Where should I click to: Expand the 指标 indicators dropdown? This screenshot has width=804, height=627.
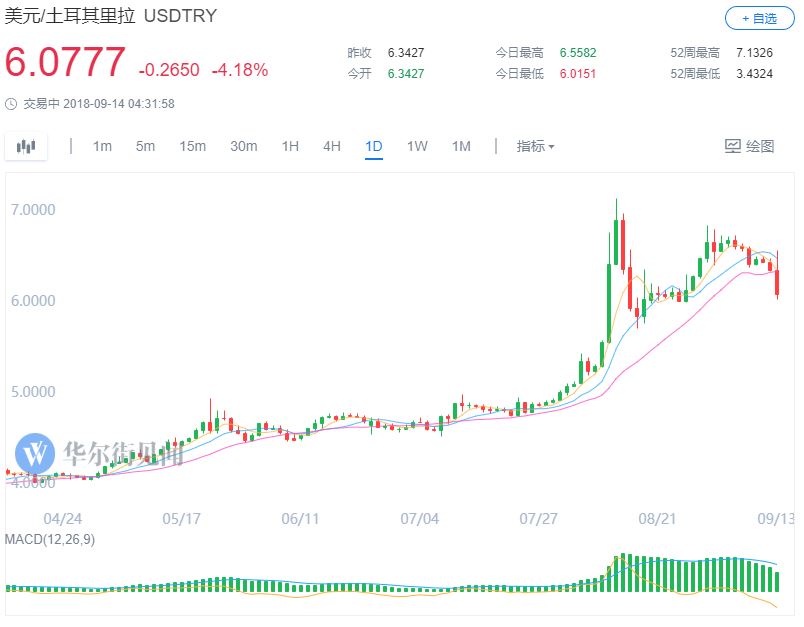pos(535,146)
